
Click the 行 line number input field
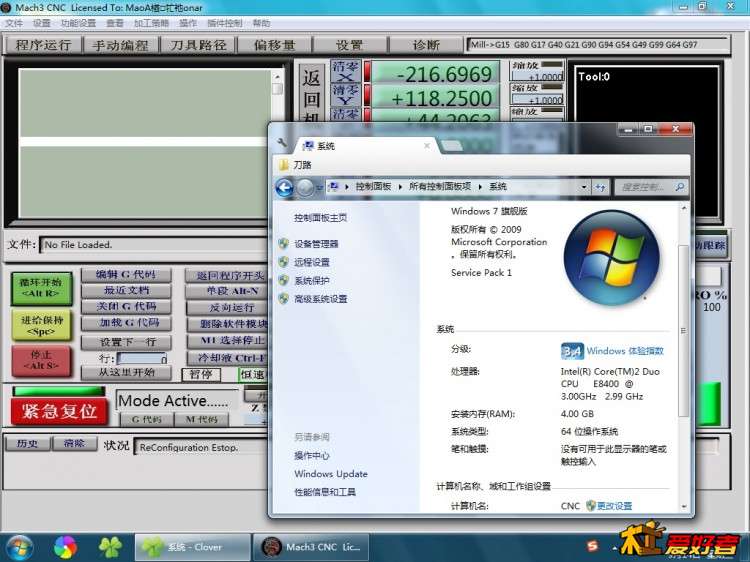pyautogui.click(x=142, y=358)
